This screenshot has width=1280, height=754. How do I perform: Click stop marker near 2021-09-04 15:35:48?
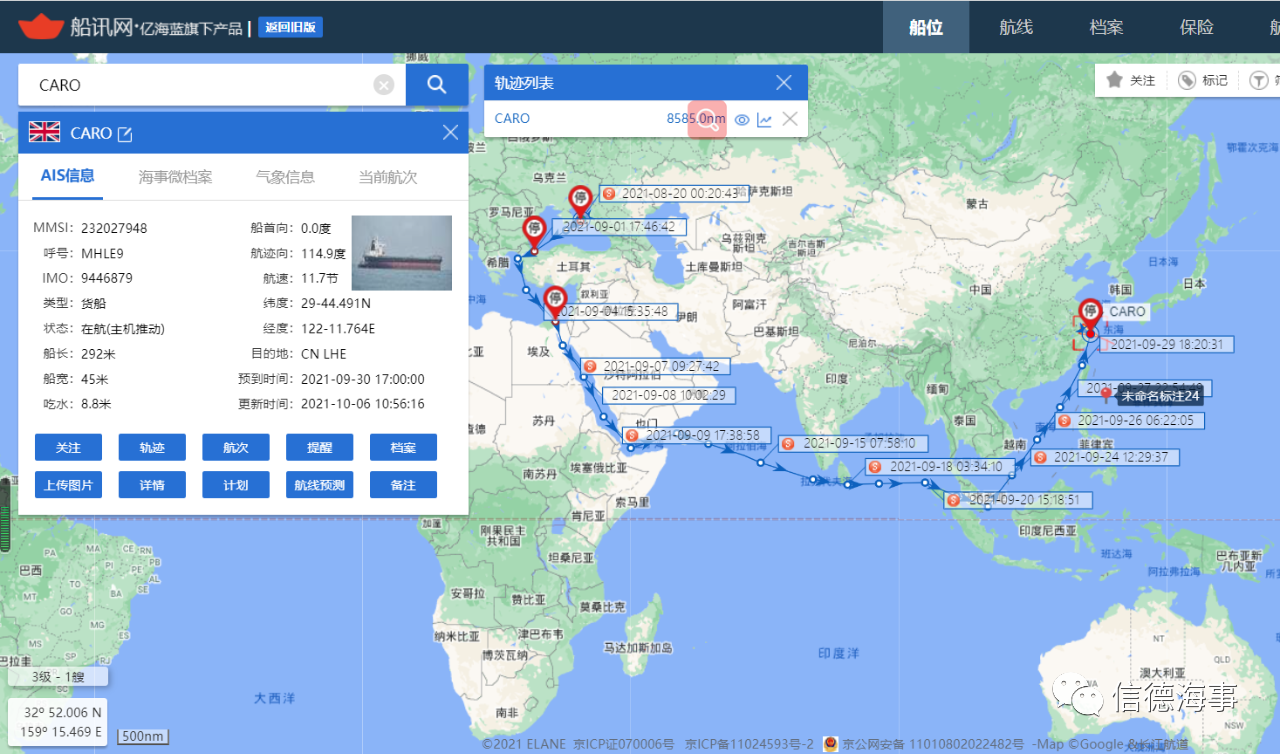tap(555, 301)
